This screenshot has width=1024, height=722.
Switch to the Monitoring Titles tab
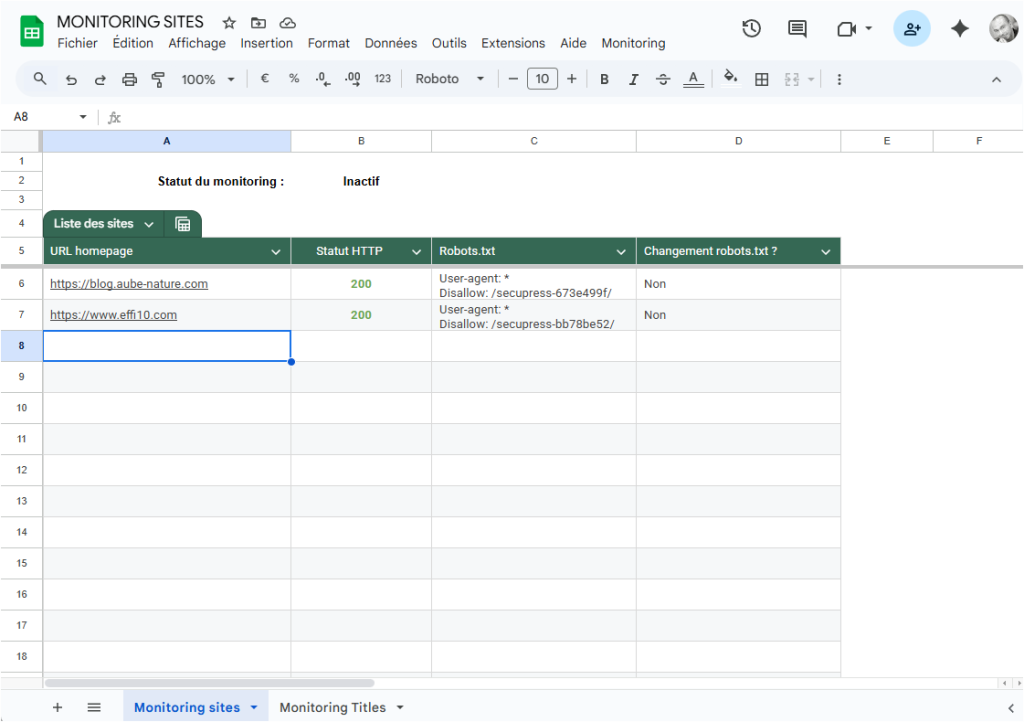pyautogui.click(x=333, y=707)
